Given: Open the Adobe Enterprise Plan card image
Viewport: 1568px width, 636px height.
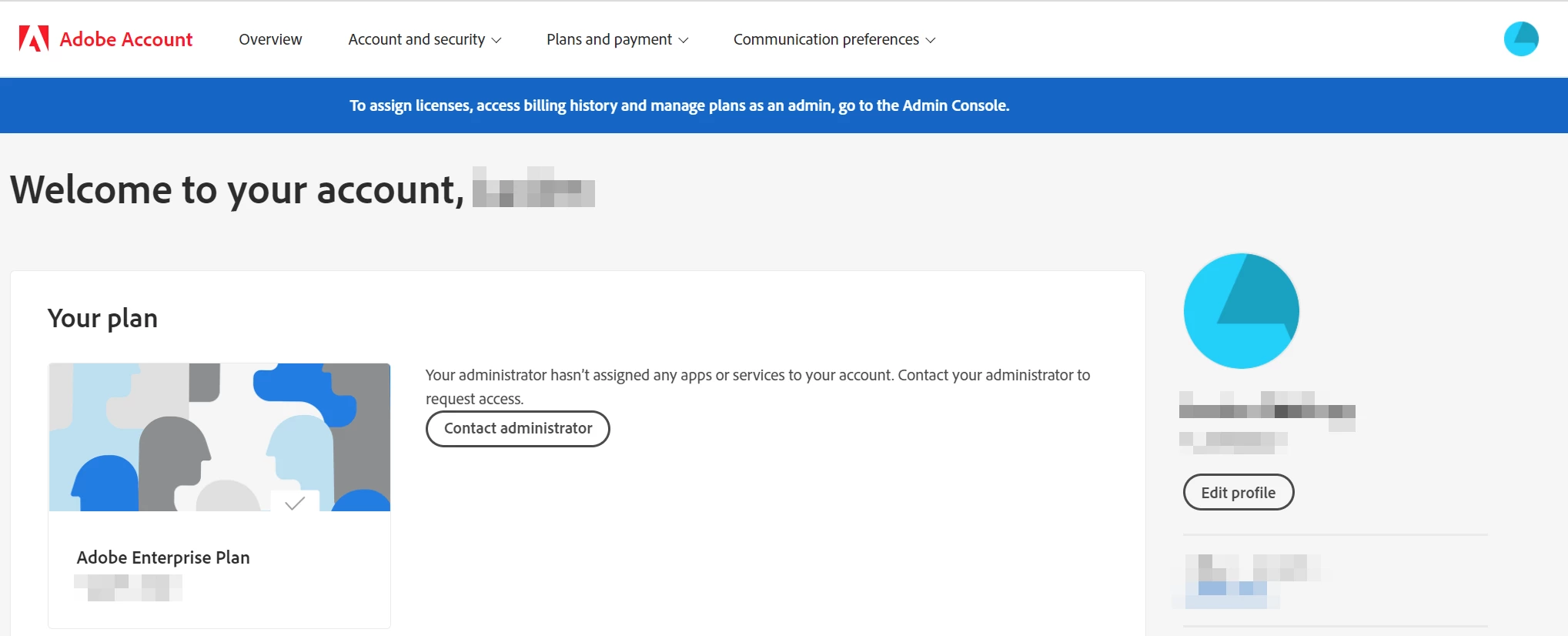Looking at the screenshot, I should click(x=219, y=437).
